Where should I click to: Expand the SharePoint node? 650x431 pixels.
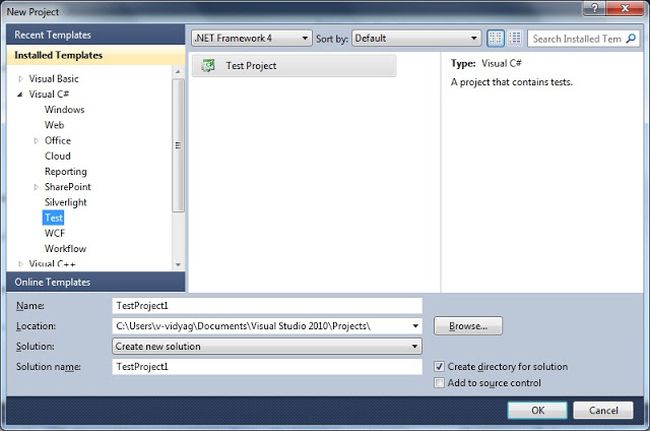point(36,187)
